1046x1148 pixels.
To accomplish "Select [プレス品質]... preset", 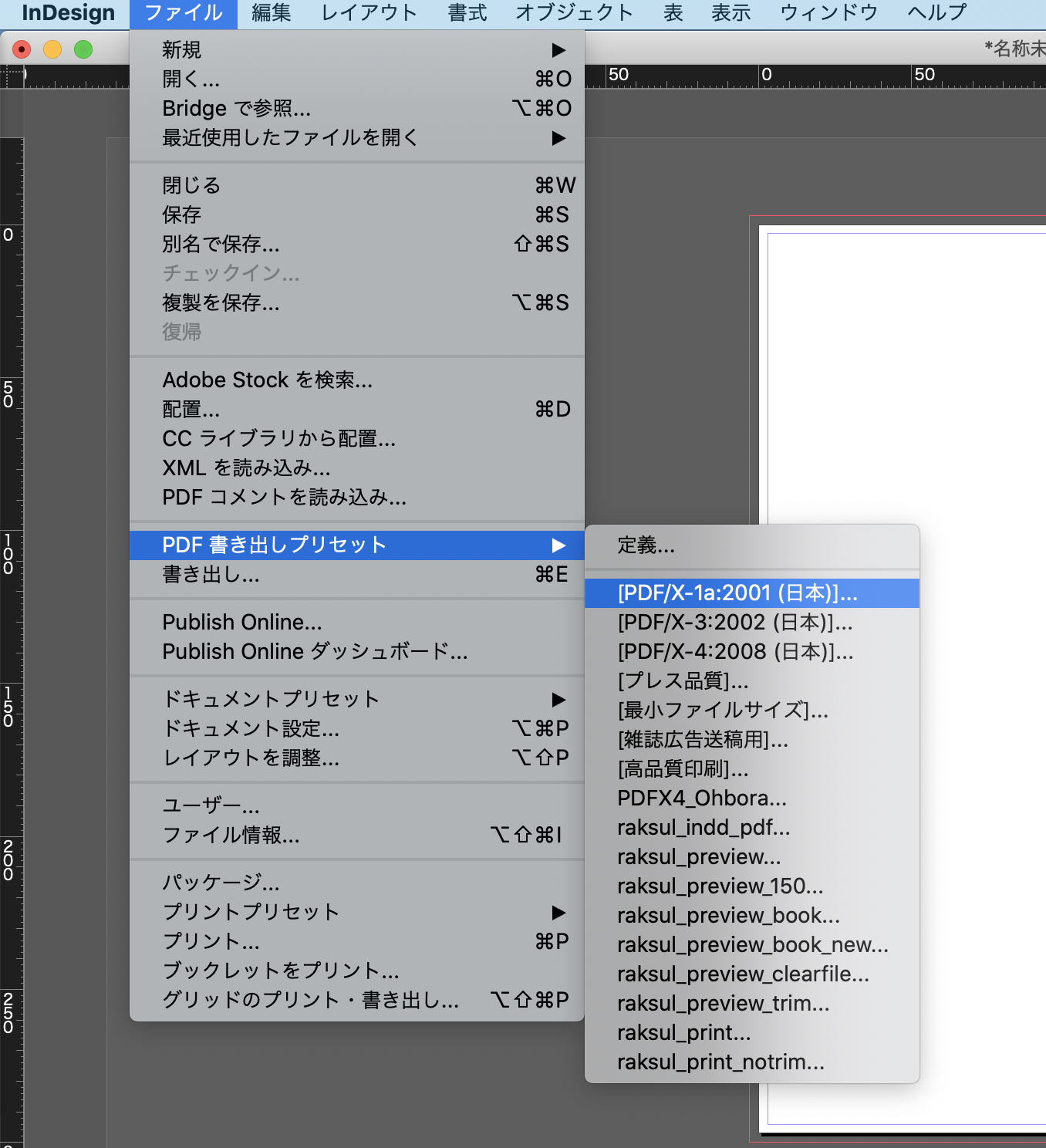I will (752, 681).
